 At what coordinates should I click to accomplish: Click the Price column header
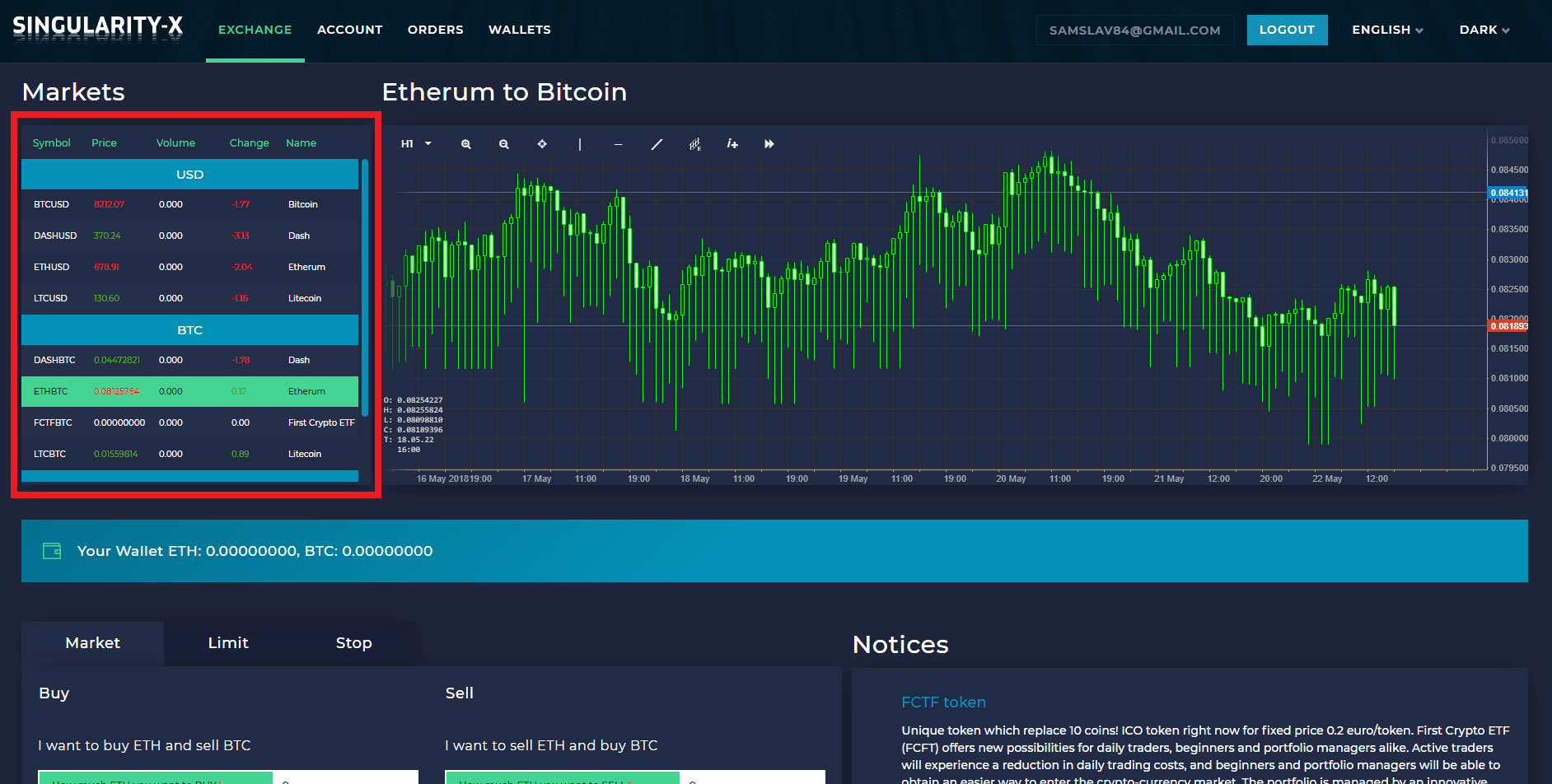pos(105,143)
